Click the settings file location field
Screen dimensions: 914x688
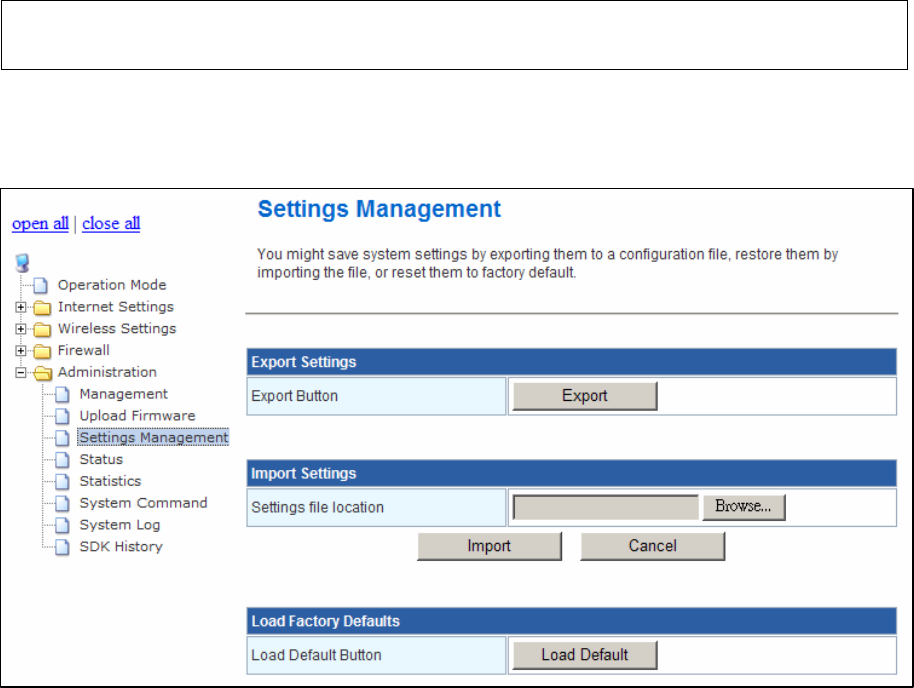pyautogui.click(x=606, y=507)
